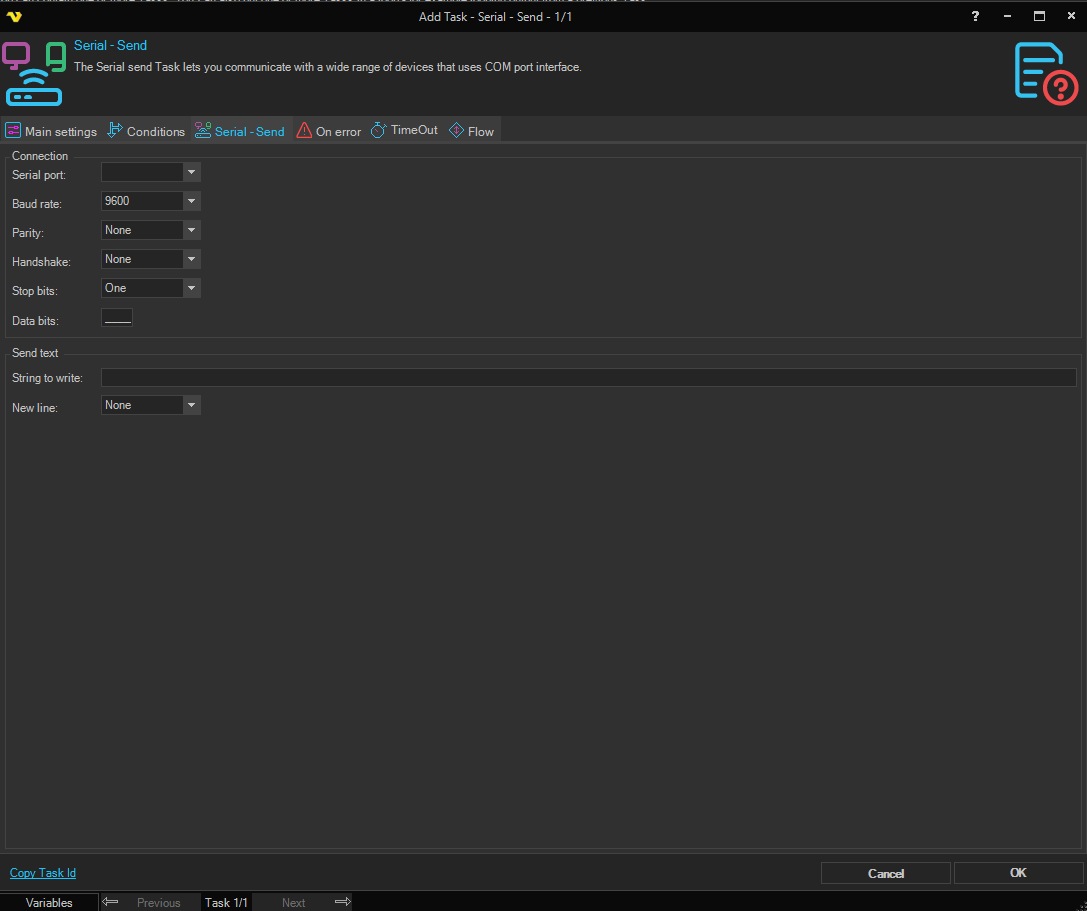Click the Serial - Send network devices icon
The image size is (1087, 911).
click(x=34, y=73)
